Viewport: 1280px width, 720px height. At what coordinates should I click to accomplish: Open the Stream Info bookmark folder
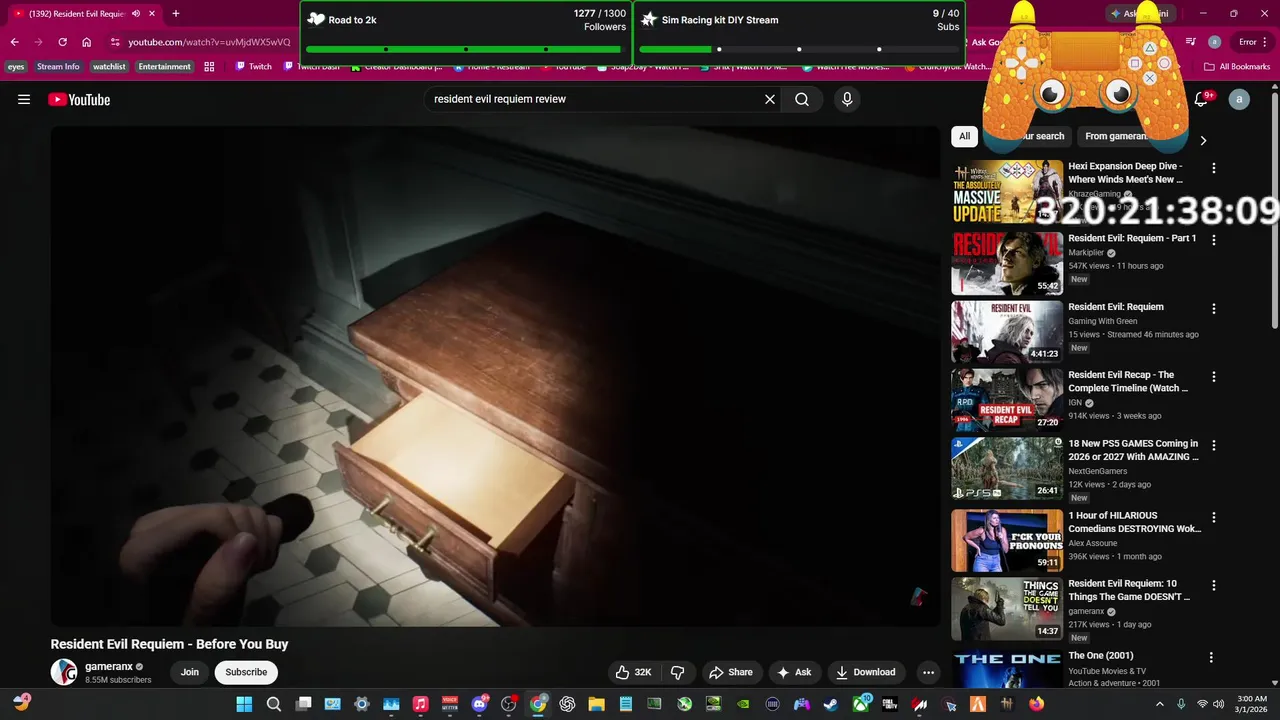pyautogui.click(x=58, y=67)
